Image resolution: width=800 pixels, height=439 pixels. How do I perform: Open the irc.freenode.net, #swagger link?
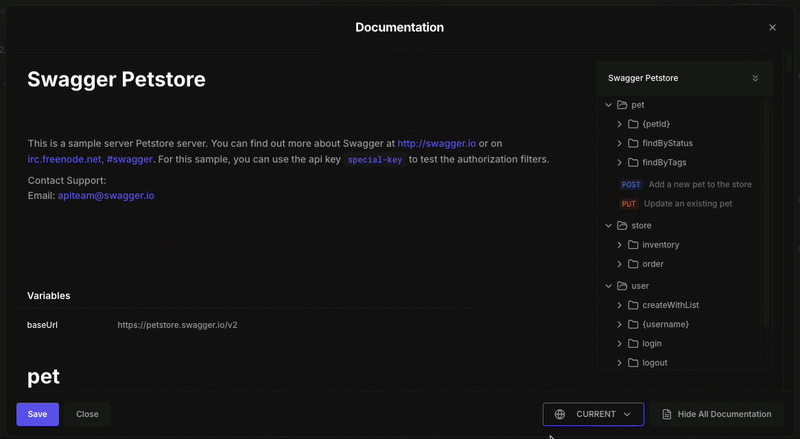[x=90, y=159]
